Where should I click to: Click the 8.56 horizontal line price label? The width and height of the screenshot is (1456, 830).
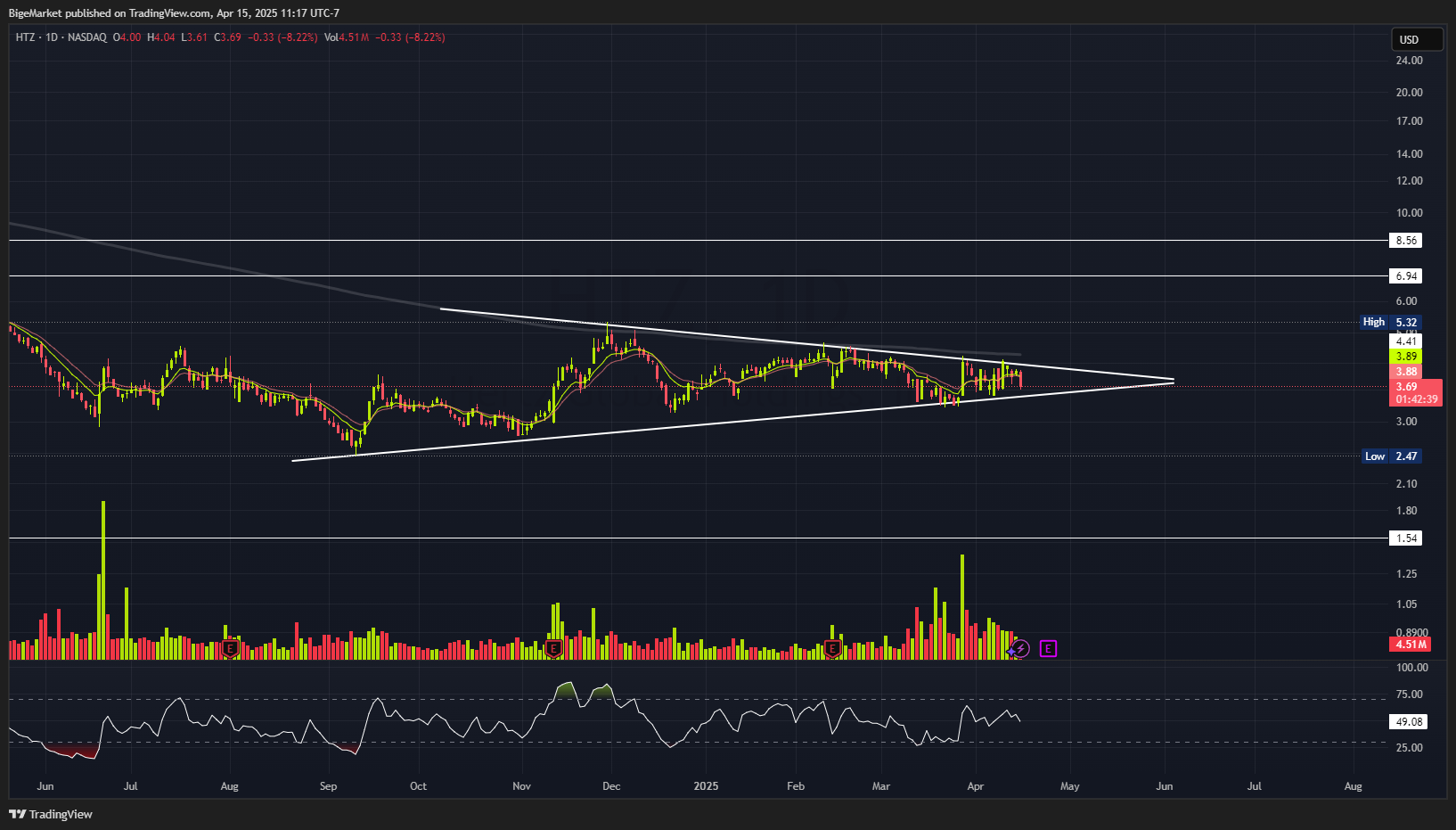[x=1406, y=241]
